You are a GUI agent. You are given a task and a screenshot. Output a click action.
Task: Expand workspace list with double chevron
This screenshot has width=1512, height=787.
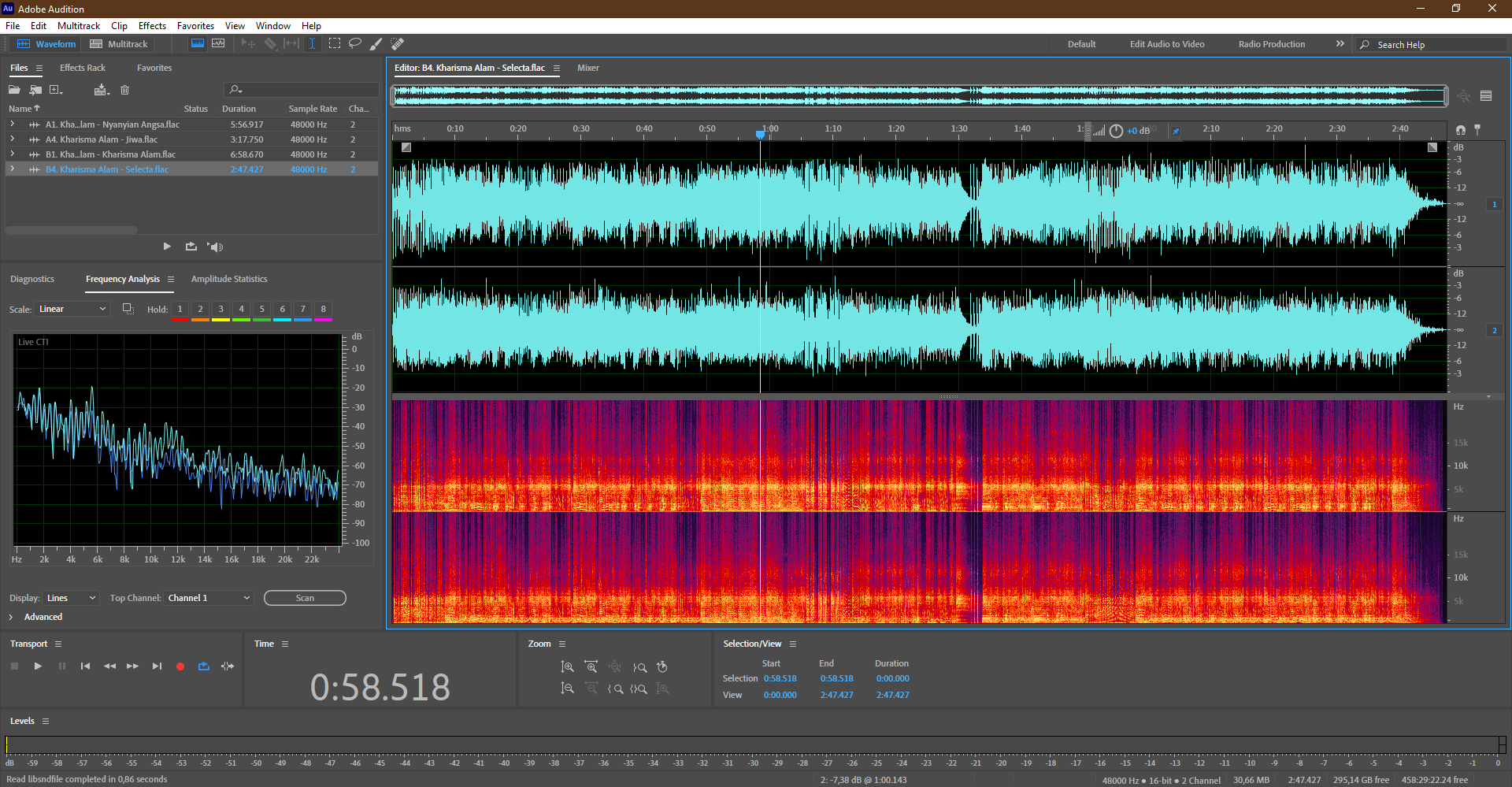click(1340, 44)
